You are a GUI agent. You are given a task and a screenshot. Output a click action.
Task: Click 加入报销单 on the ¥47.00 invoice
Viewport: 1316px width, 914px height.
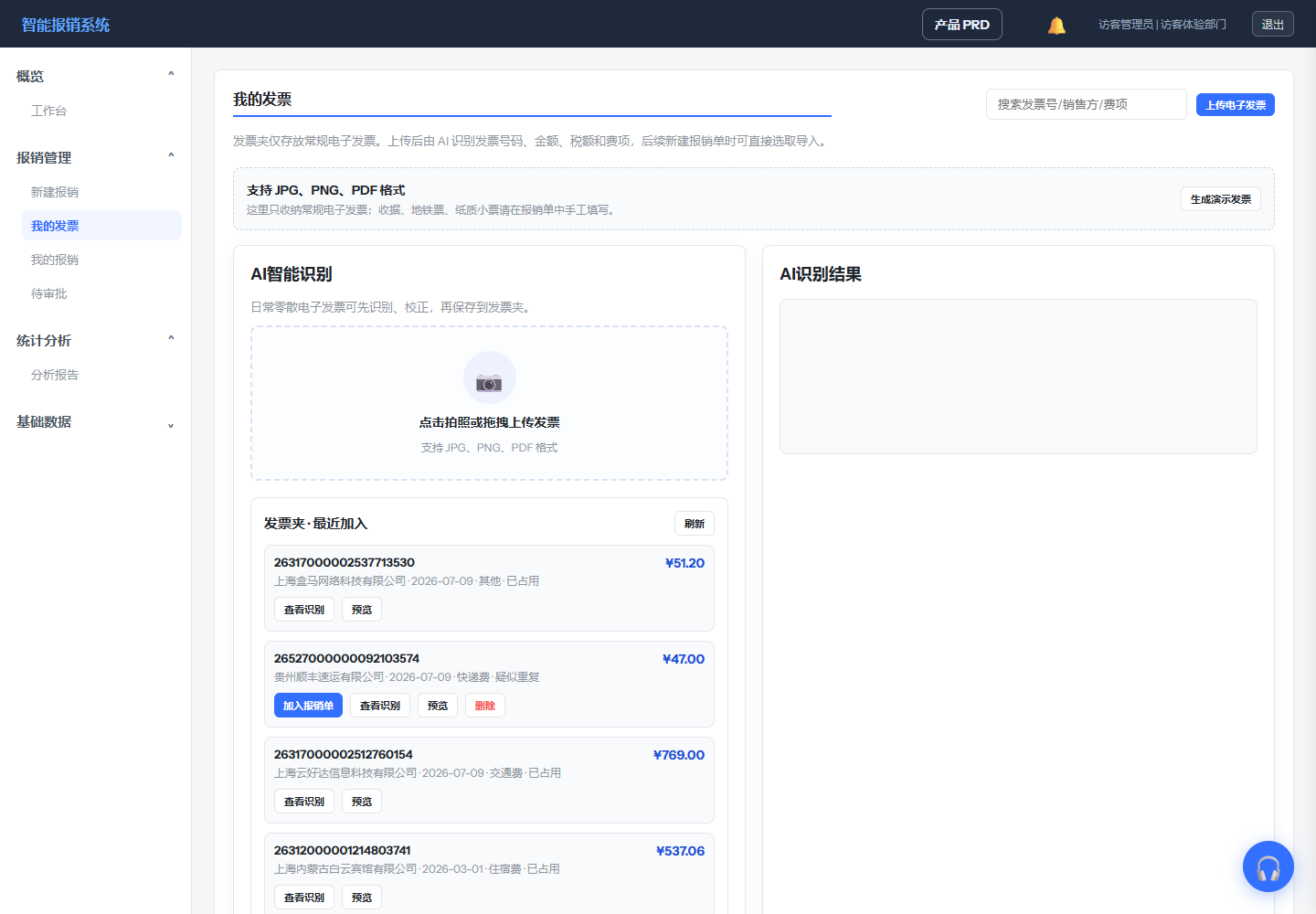pos(309,706)
